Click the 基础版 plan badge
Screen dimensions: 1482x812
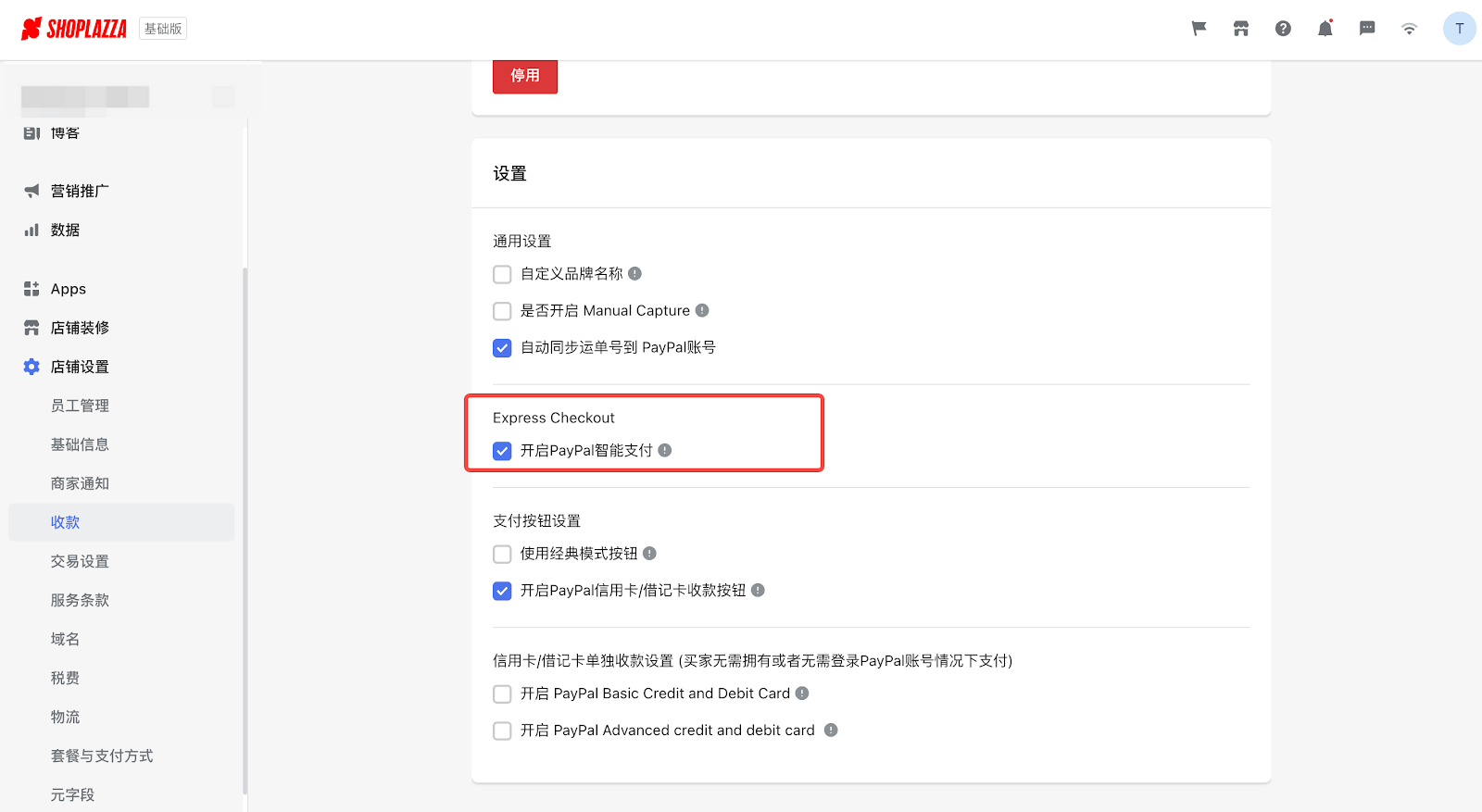pyautogui.click(x=163, y=29)
